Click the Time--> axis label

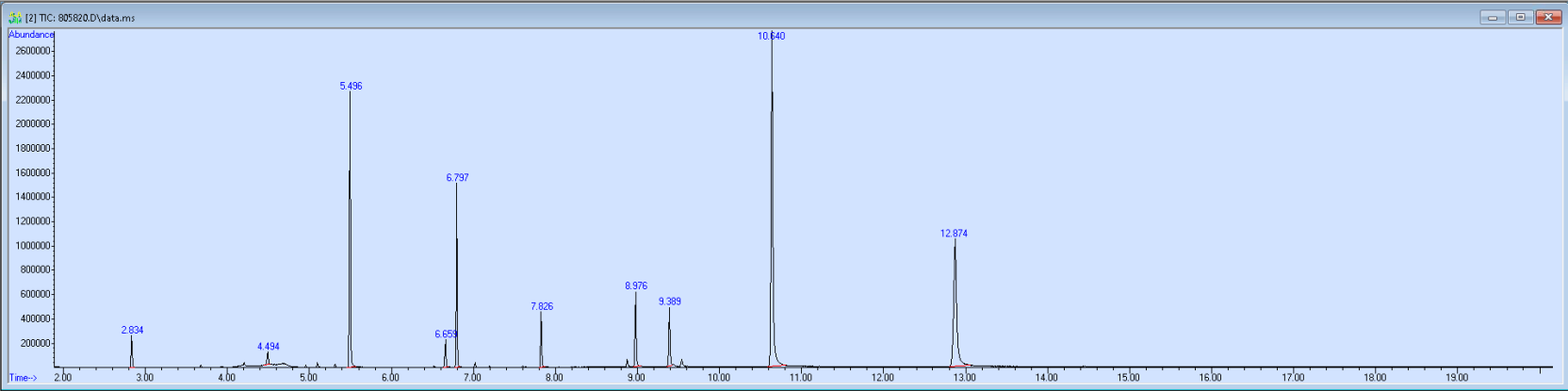coord(23,378)
